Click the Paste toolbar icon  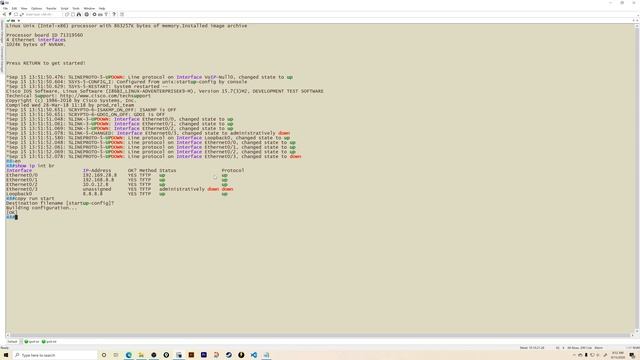(73, 14)
